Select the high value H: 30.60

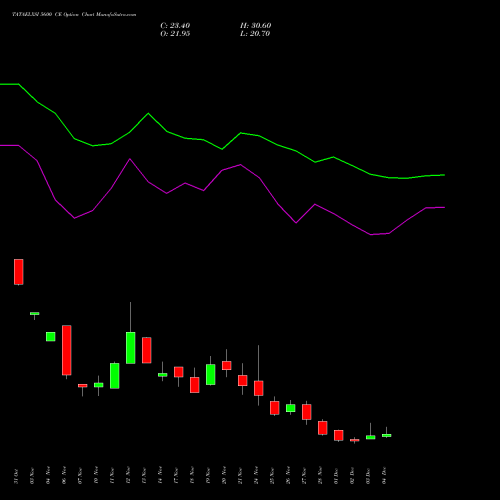[x=255, y=26]
